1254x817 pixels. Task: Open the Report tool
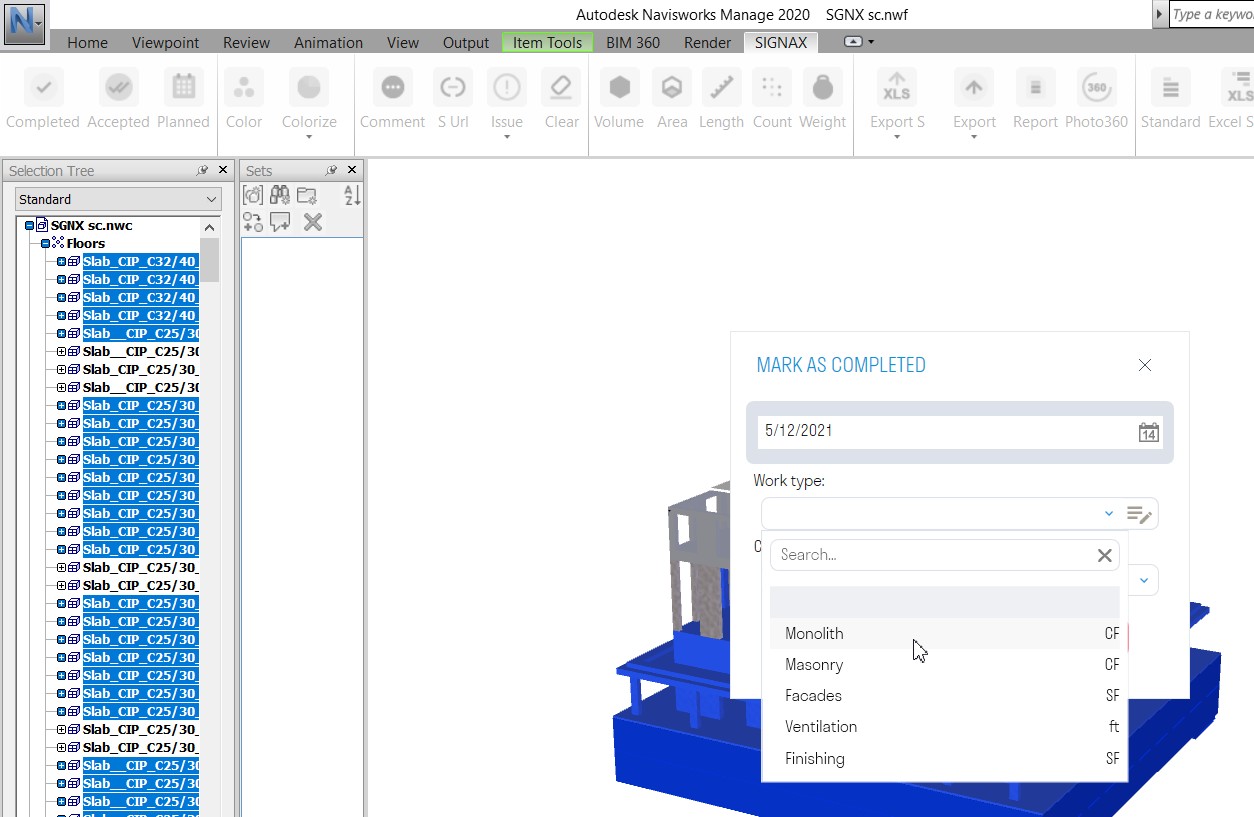point(1035,88)
